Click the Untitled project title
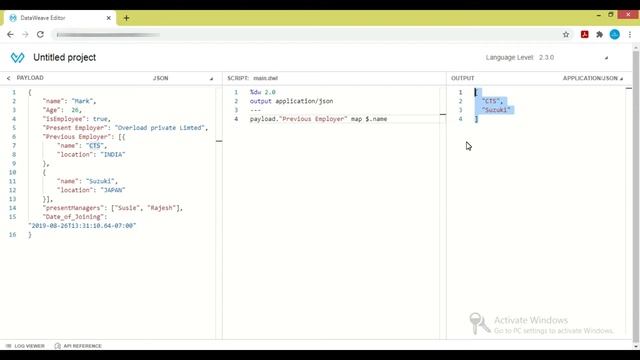The width and height of the screenshot is (640, 360). click(x=64, y=58)
